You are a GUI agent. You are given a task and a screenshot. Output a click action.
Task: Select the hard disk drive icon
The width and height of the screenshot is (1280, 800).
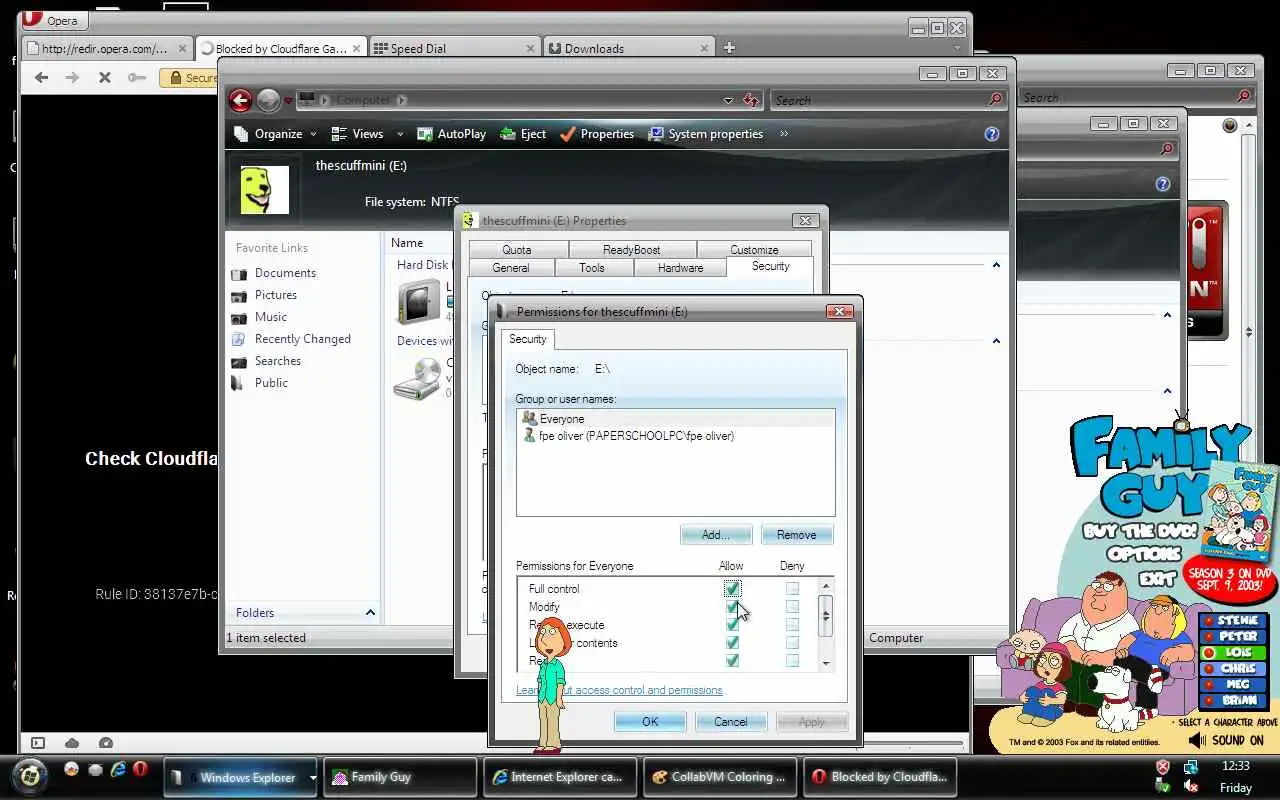click(418, 300)
